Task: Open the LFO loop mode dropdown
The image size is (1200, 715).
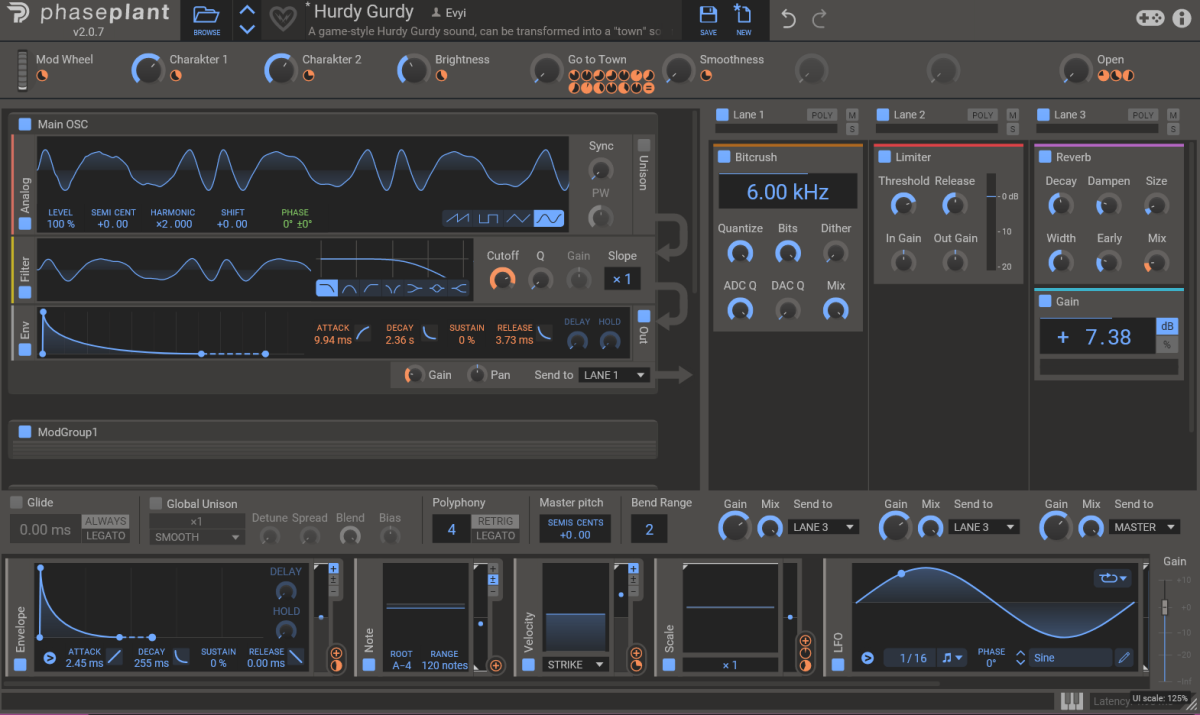Action: pos(1111,578)
